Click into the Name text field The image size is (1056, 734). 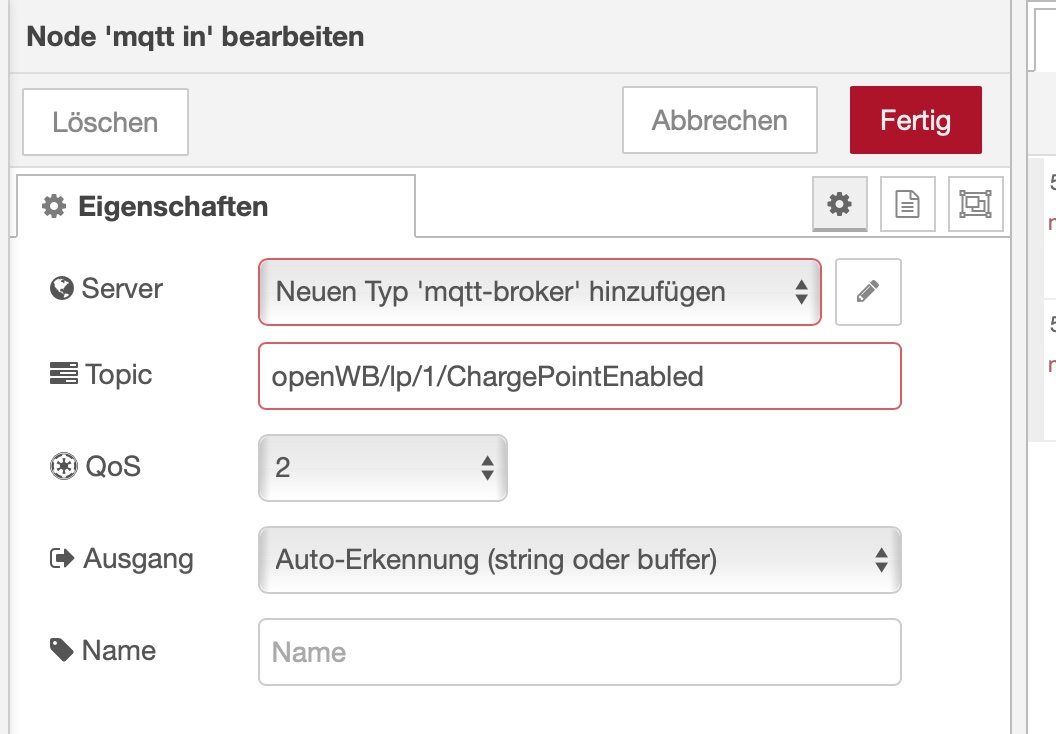click(580, 652)
